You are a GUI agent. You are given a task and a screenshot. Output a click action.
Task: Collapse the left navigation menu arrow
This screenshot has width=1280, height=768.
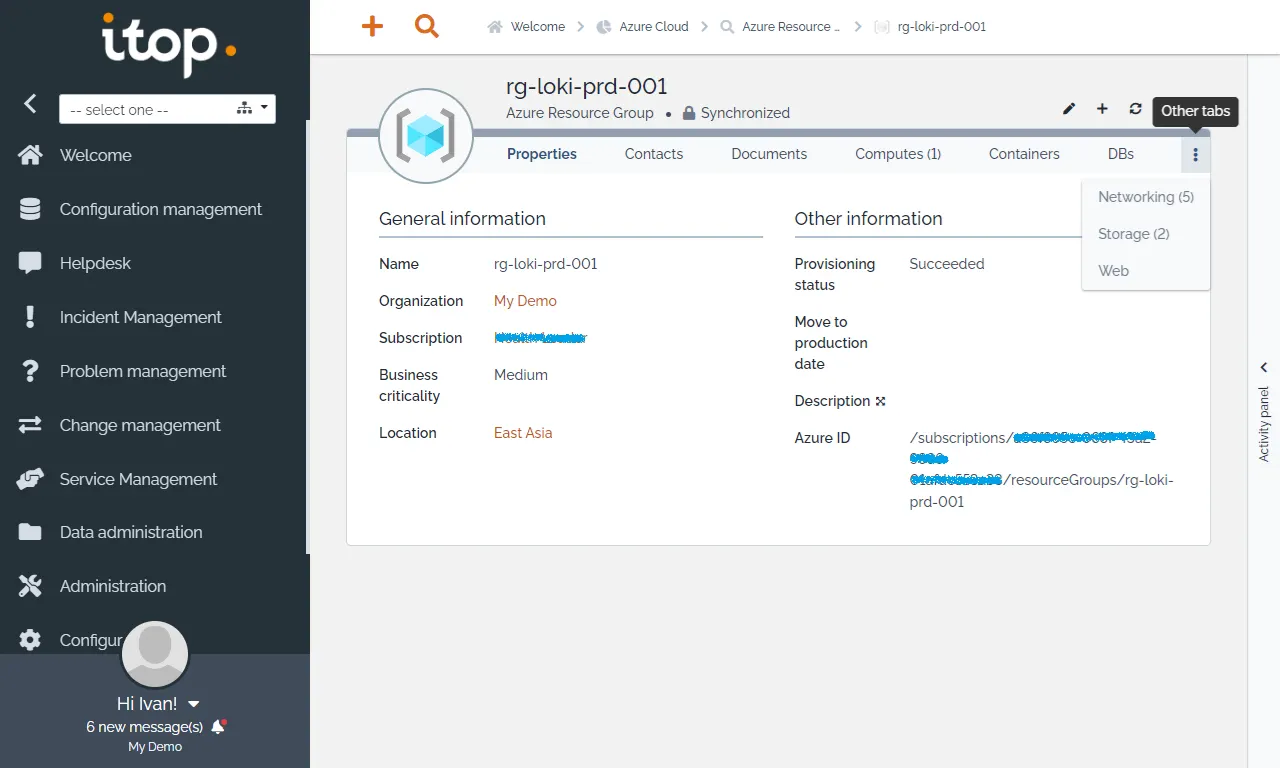click(x=30, y=103)
